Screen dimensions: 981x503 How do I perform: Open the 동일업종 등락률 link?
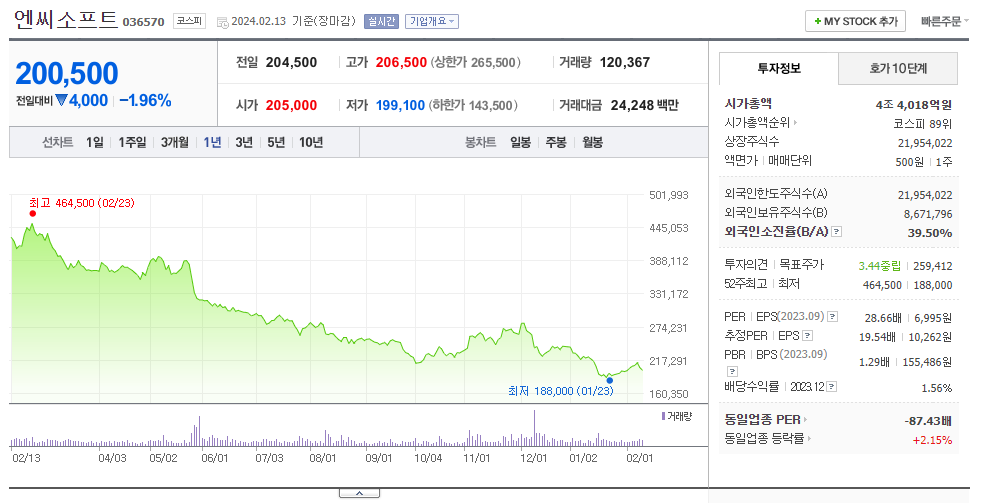tap(768, 439)
